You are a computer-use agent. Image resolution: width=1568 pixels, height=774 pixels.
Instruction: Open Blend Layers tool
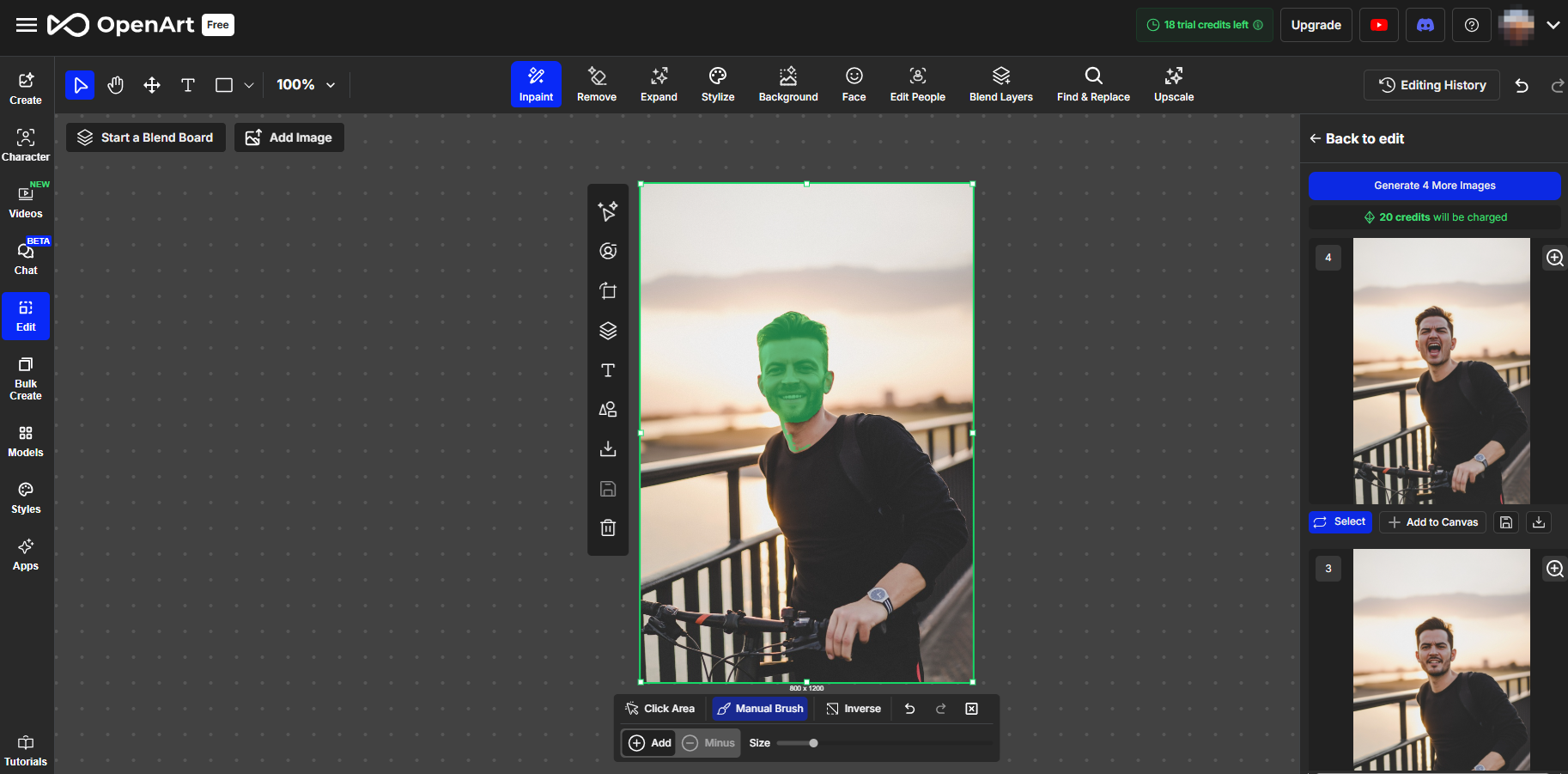[1001, 84]
